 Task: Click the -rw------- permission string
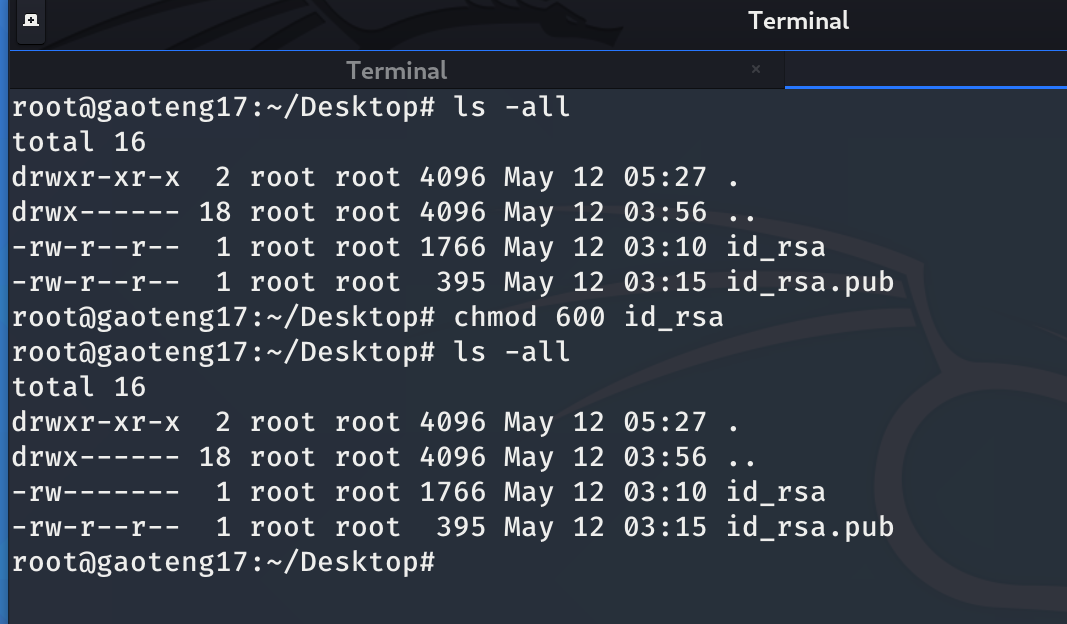[96, 492]
